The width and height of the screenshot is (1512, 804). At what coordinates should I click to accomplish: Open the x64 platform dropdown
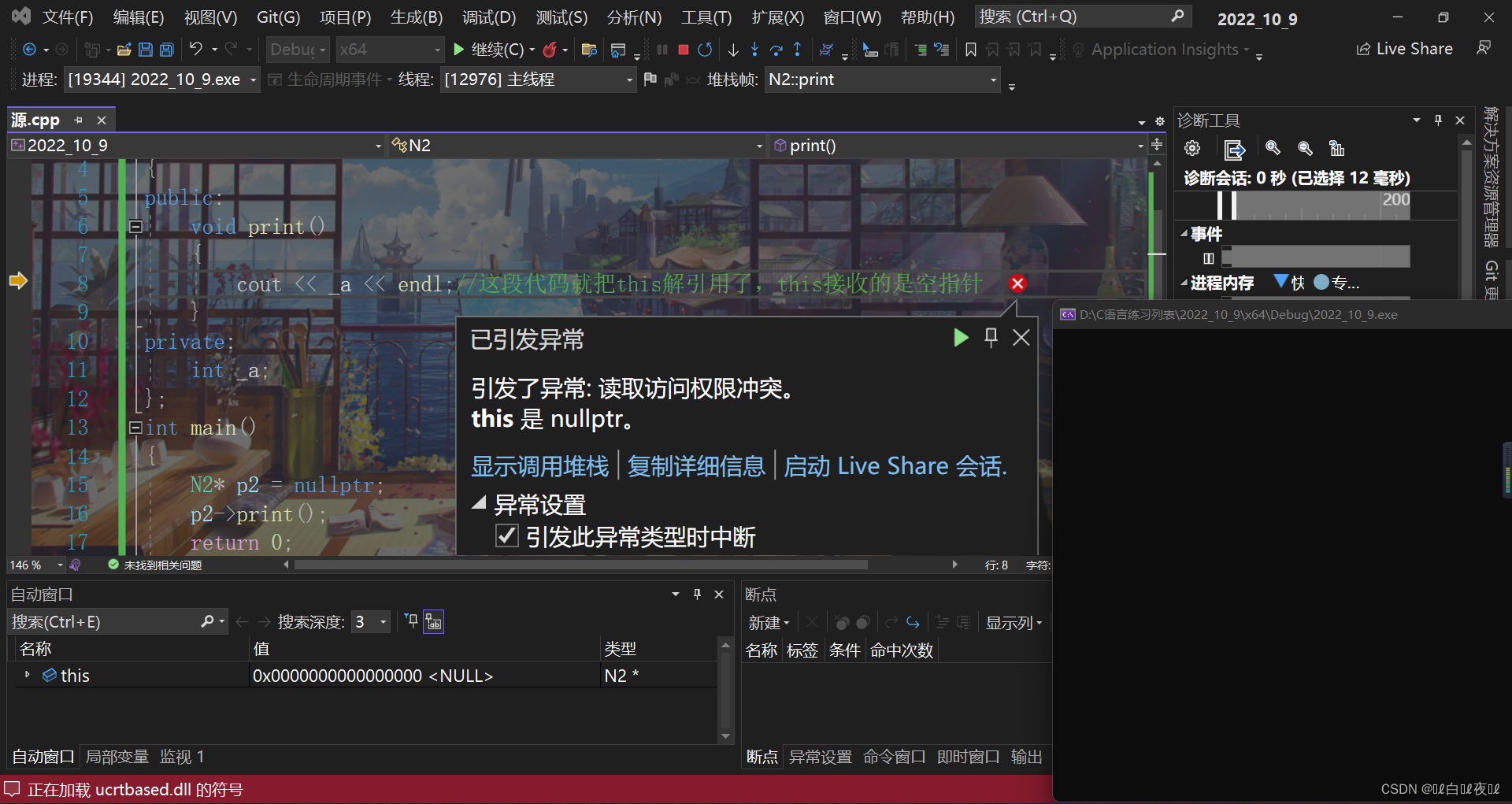[x=390, y=50]
